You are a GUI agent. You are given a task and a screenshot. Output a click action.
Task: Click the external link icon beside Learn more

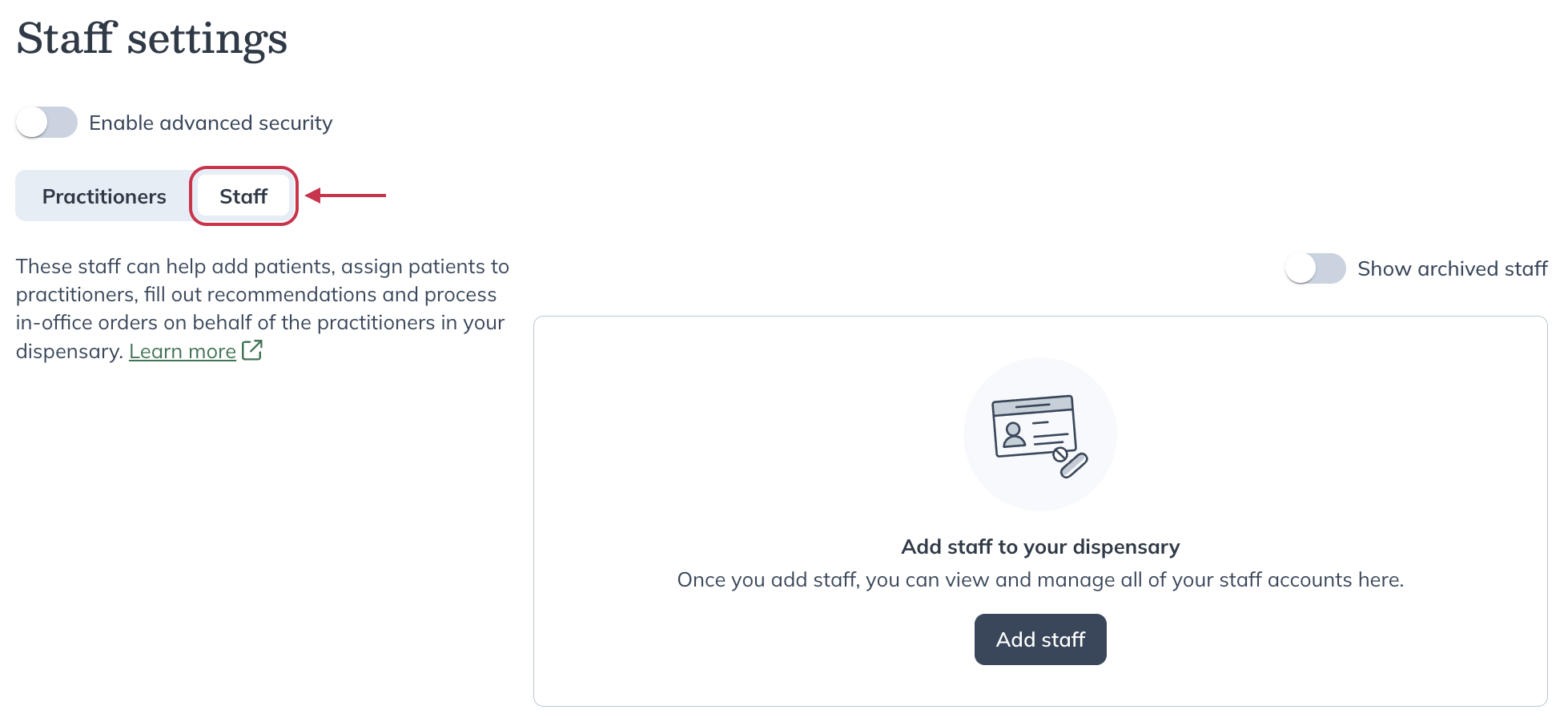click(x=251, y=349)
